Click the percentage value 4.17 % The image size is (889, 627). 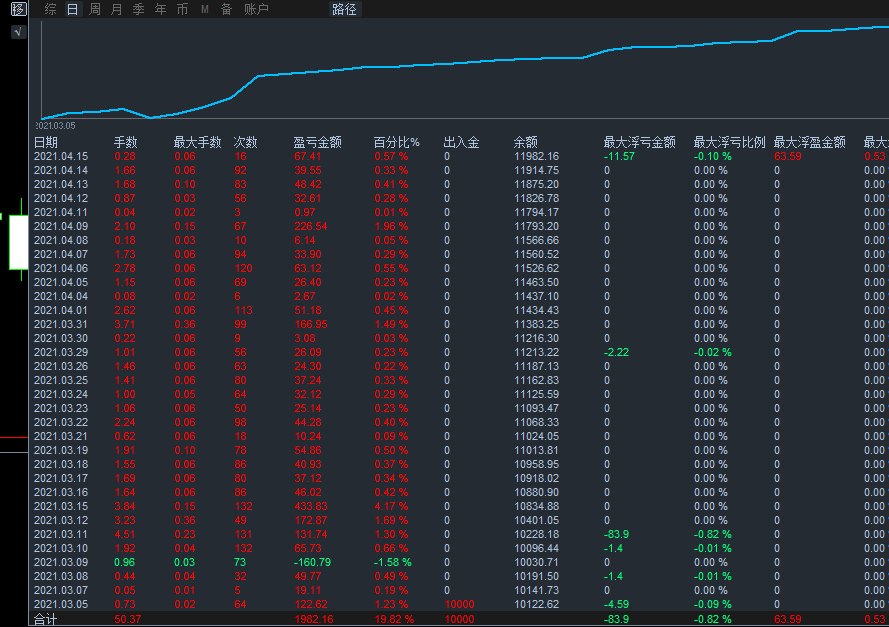click(391, 506)
